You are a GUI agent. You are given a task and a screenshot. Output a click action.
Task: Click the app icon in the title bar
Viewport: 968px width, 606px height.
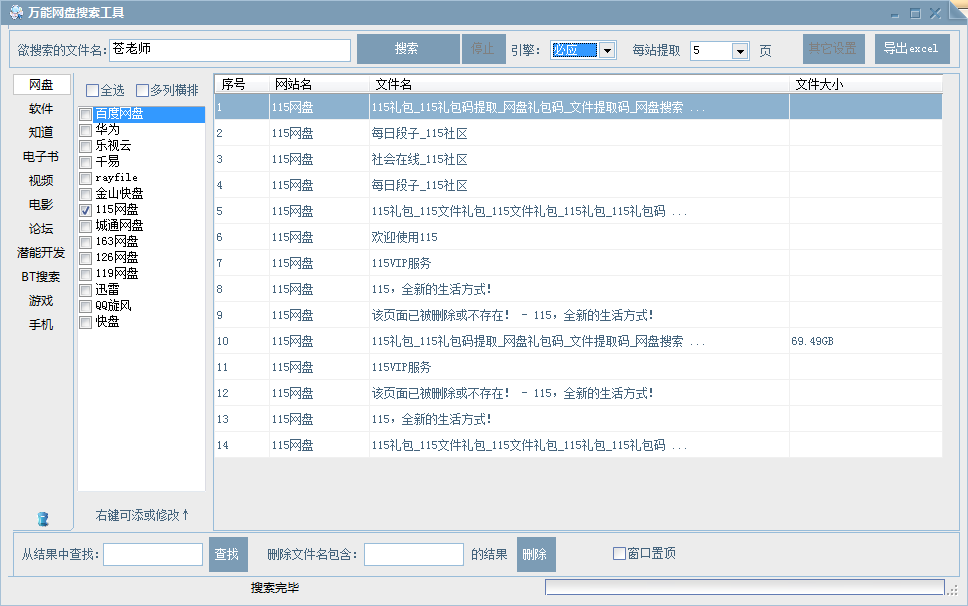point(16,12)
